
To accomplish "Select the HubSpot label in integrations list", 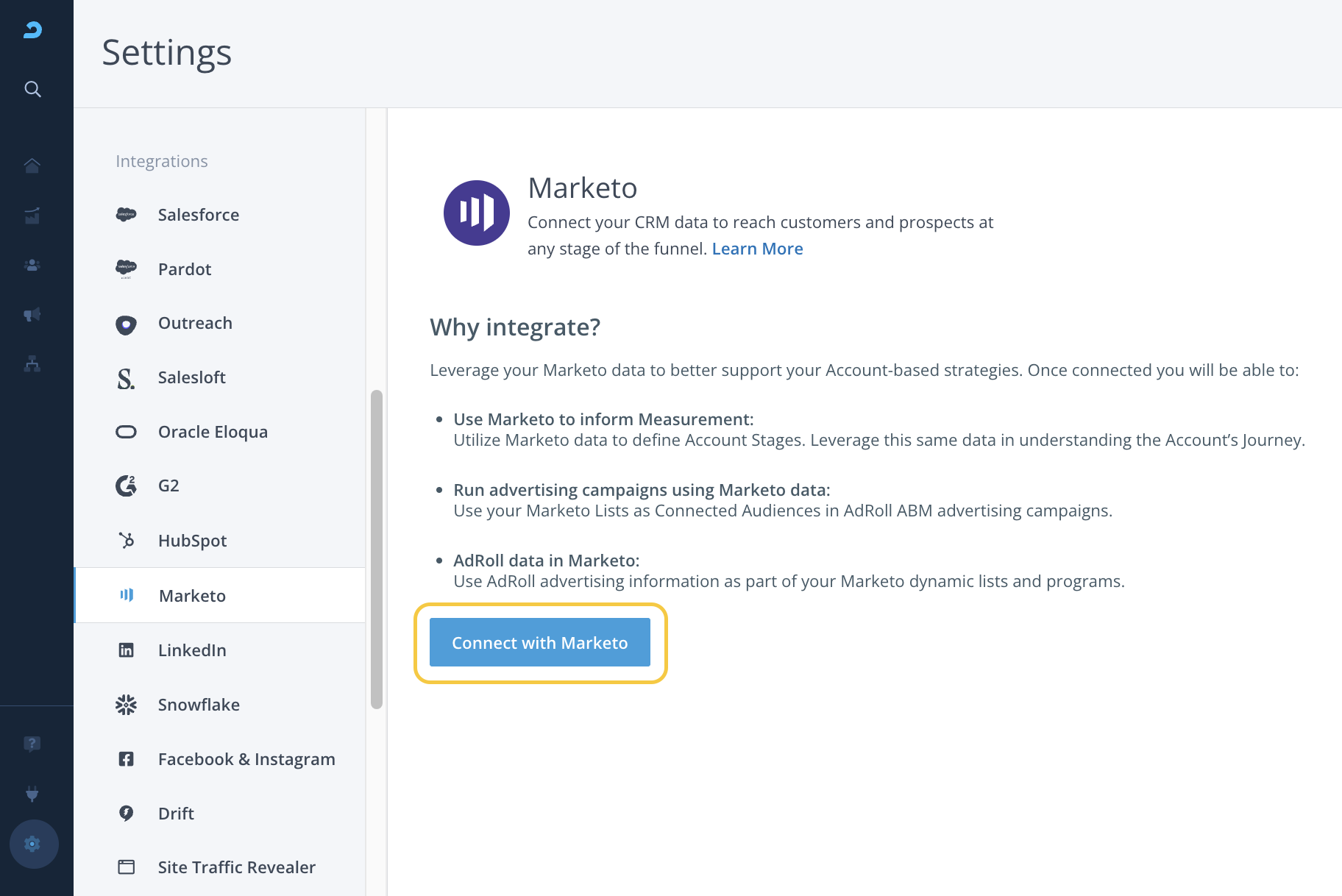I will pyautogui.click(x=192, y=541).
